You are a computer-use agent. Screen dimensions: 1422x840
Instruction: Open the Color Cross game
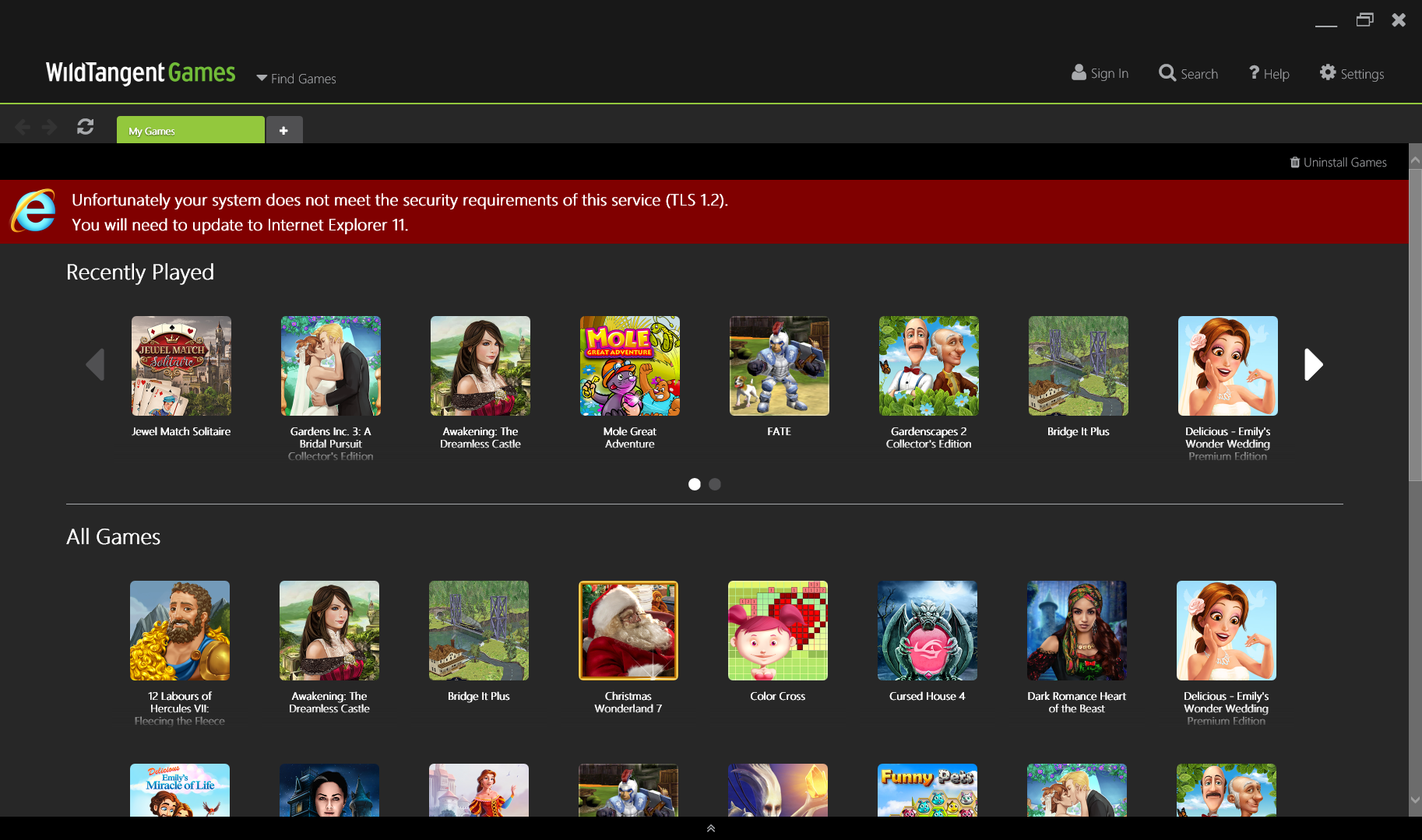click(778, 631)
